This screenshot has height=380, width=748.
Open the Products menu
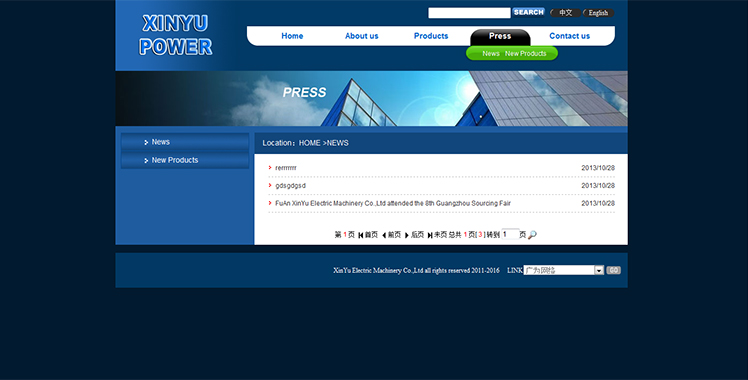click(x=431, y=36)
